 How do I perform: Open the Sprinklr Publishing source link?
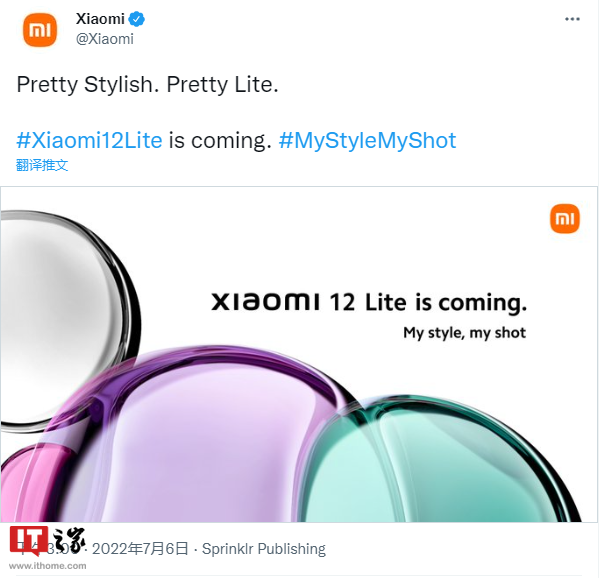point(264,549)
